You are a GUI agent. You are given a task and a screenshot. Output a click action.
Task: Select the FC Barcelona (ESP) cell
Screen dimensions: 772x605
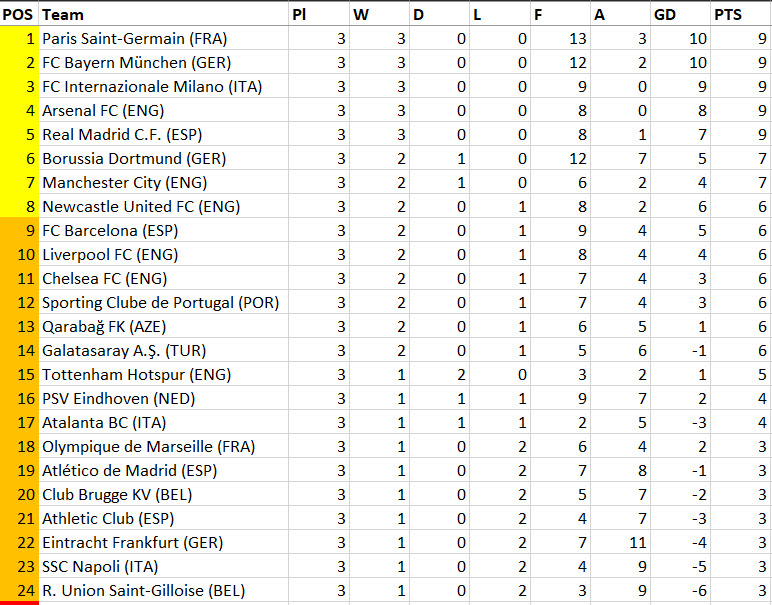tap(163, 230)
